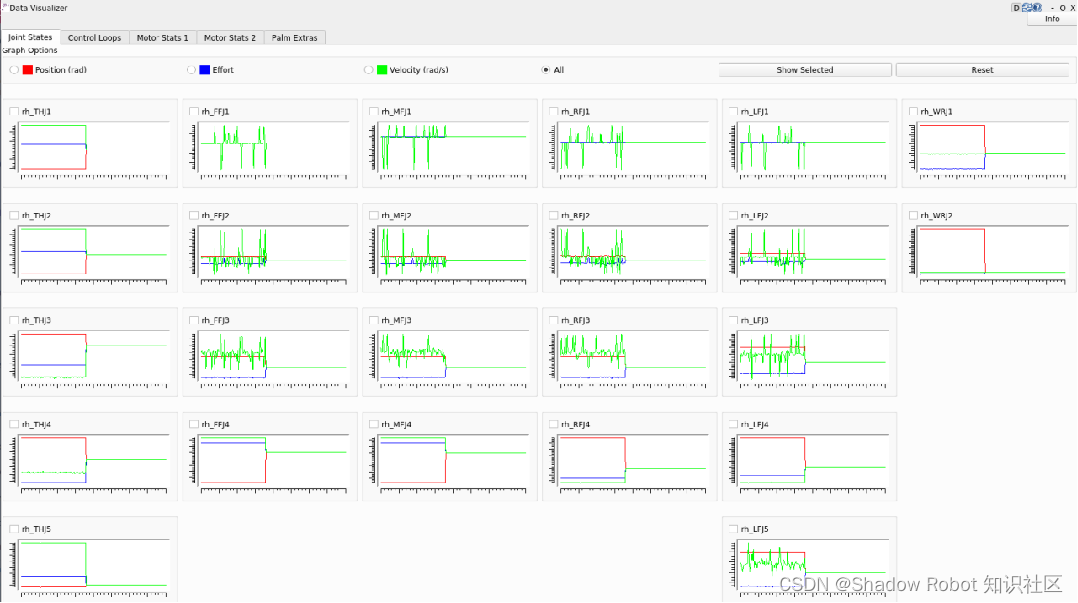Enable the rh_THJ3 checkbox
Viewport: 1078px width, 603px height.
point(14,320)
